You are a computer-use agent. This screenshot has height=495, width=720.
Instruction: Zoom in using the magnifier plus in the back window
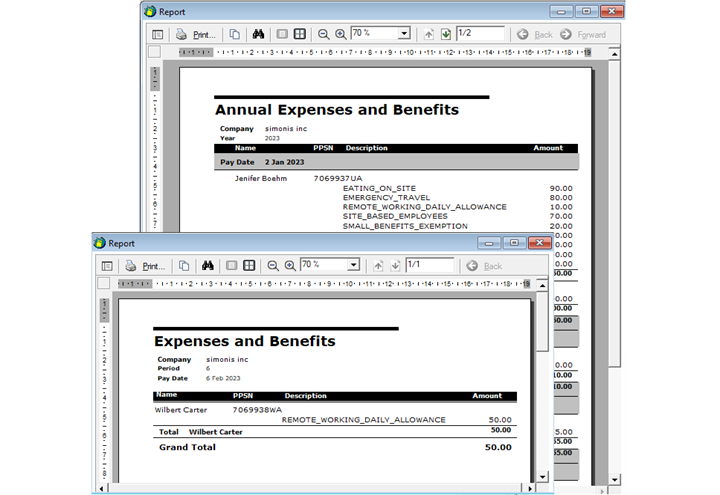click(x=340, y=34)
